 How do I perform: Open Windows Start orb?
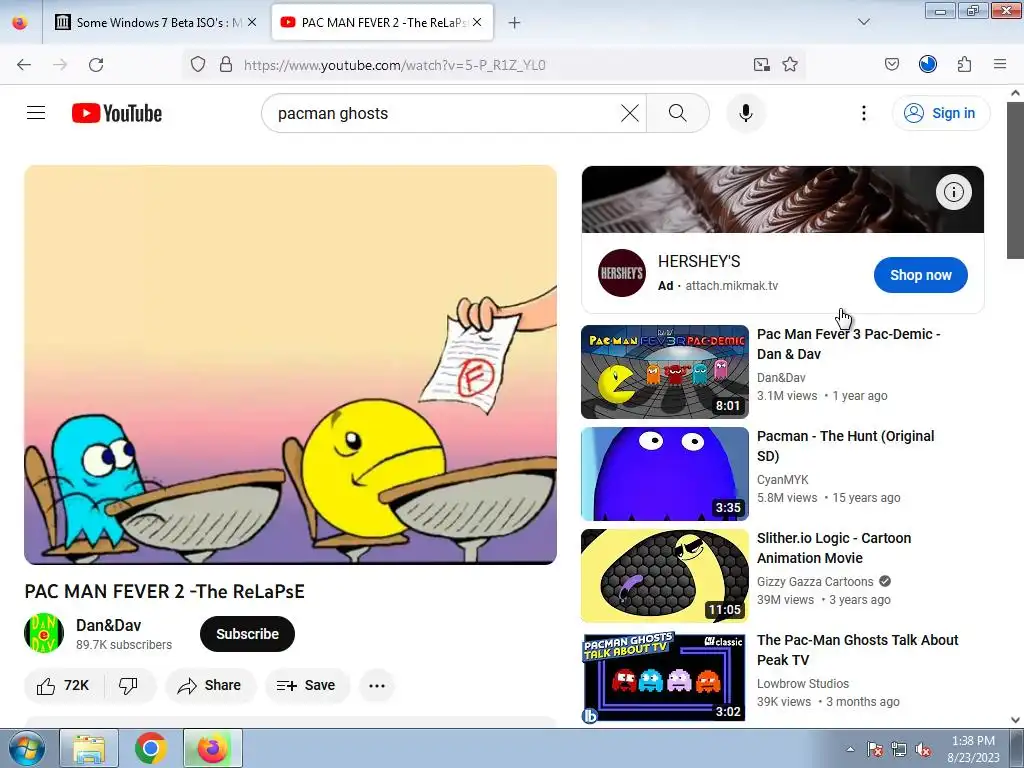[27, 748]
